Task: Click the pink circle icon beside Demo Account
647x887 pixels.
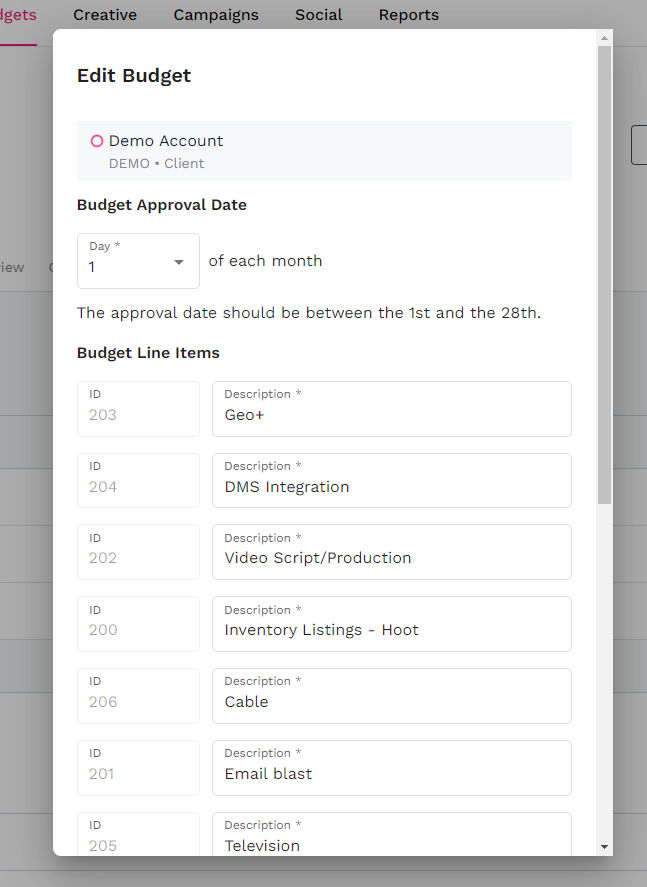Action: pyautogui.click(x=97, y=141)
